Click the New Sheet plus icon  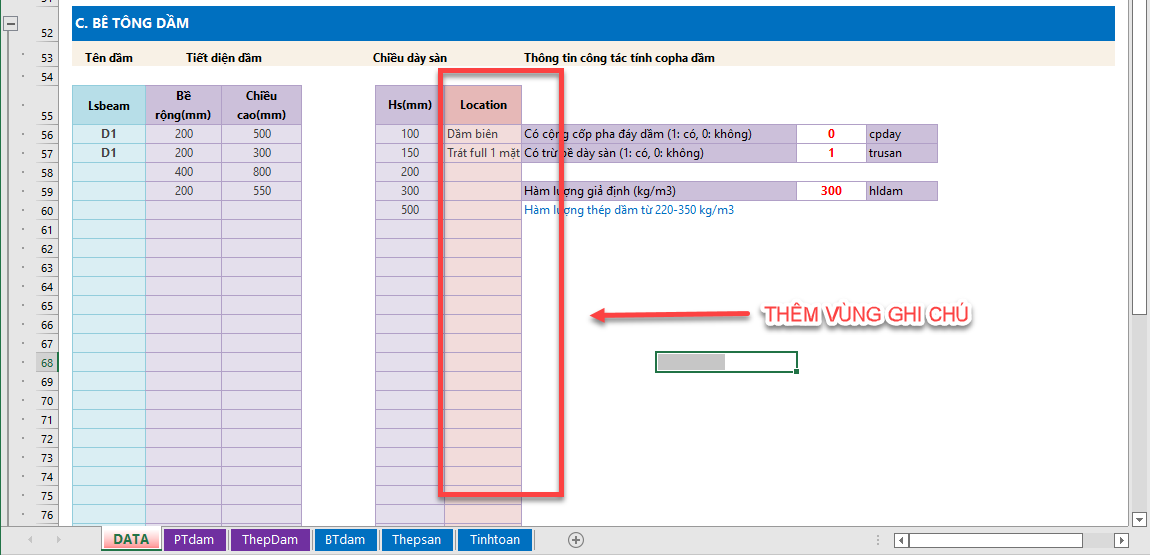(576, 540)
